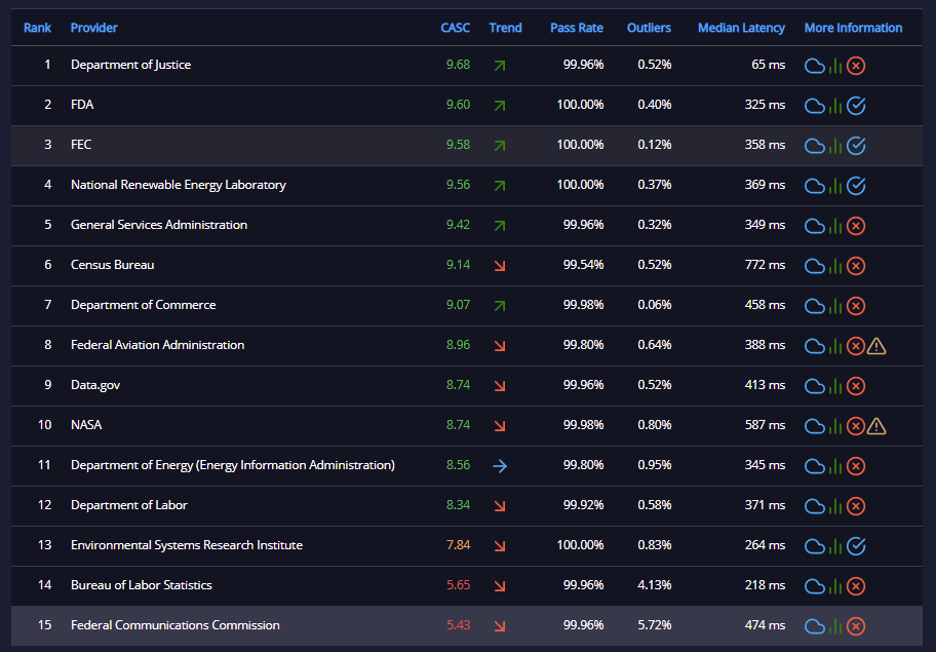Open bar chart icon in NASA row
Viewport: 936px width, 652px height.
(x=835, y=426)
